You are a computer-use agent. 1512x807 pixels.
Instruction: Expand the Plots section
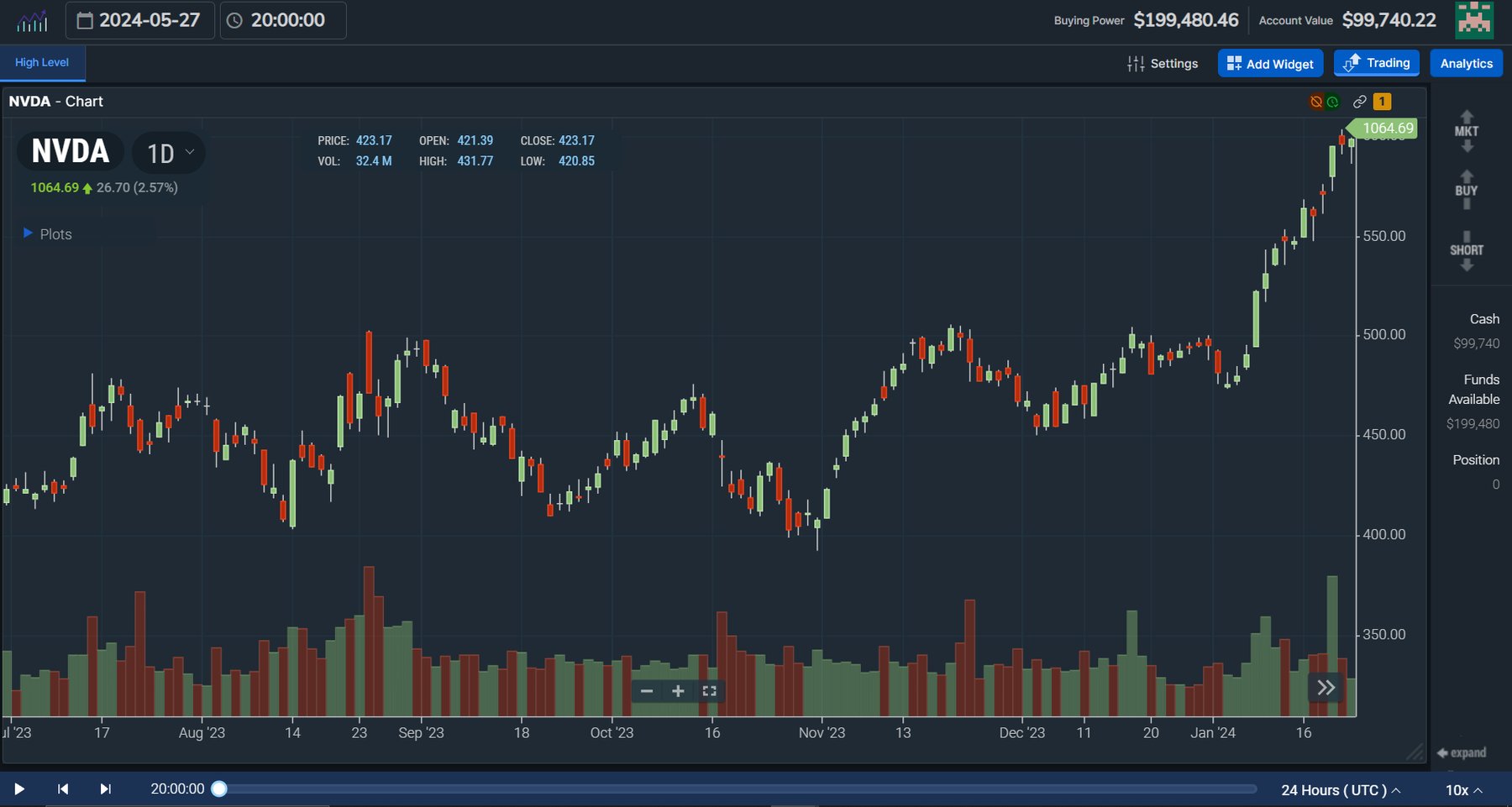pyautogui.click(x=48, y=233)
